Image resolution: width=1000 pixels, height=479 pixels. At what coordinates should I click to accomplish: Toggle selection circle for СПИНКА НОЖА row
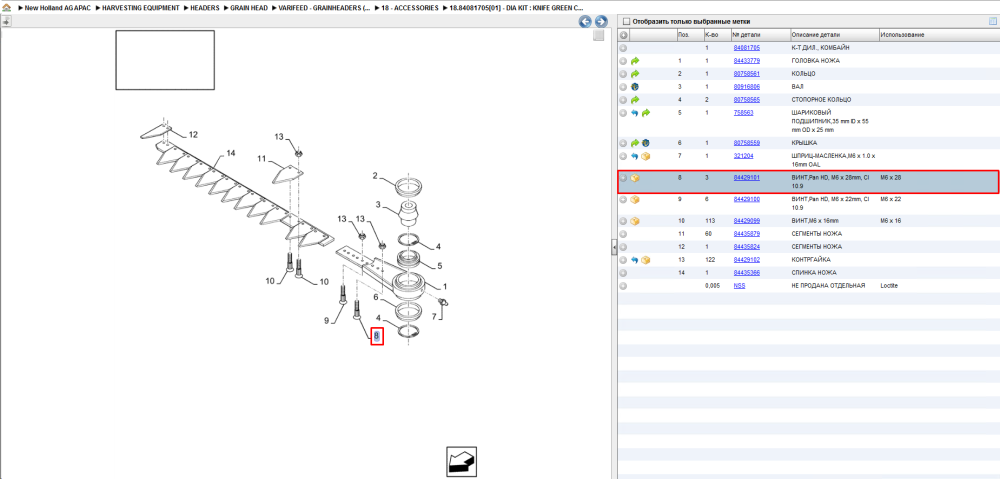coord(624,273)
